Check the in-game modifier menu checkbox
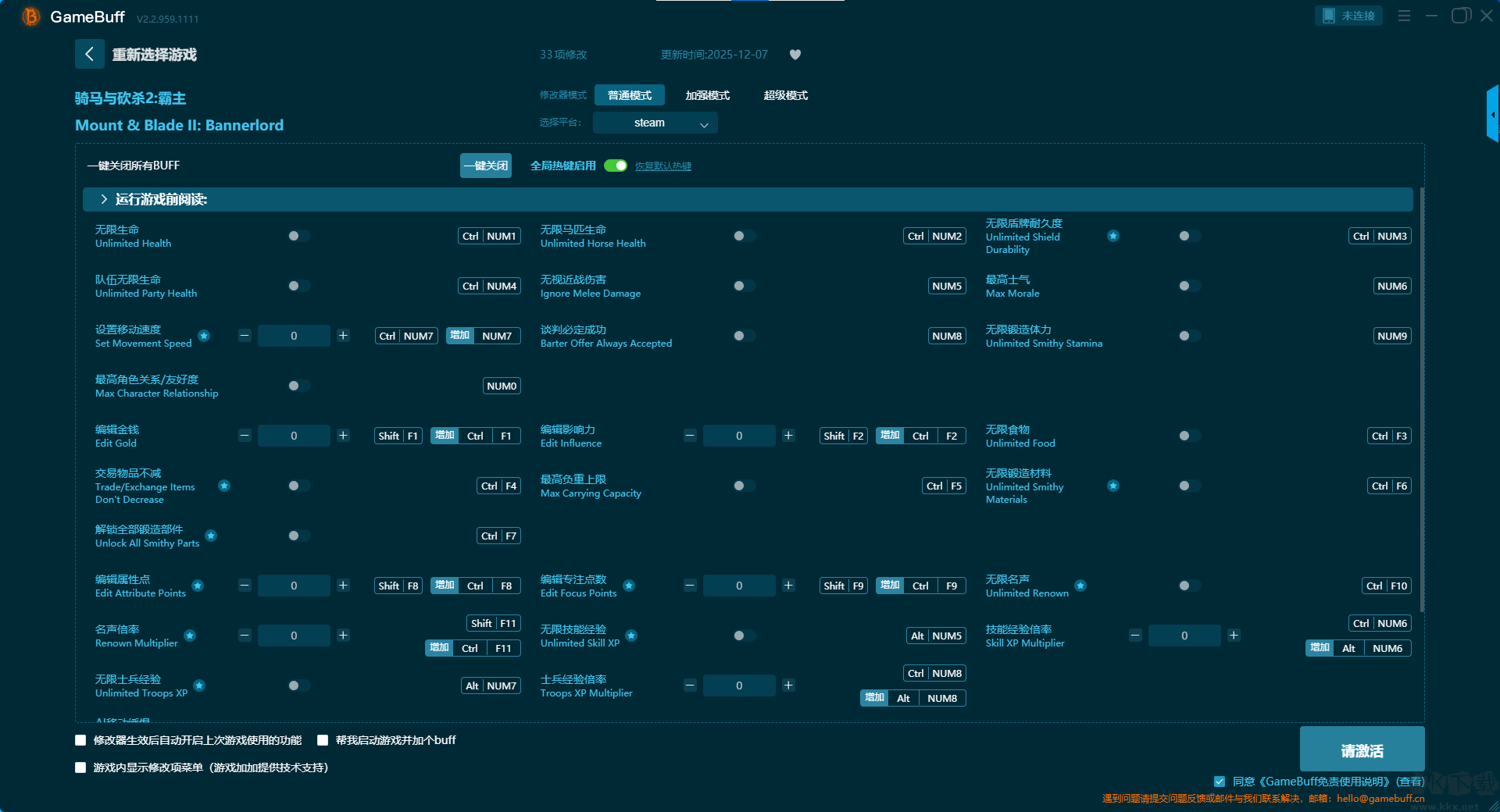1500x812 pixels. tap(80, 767)
